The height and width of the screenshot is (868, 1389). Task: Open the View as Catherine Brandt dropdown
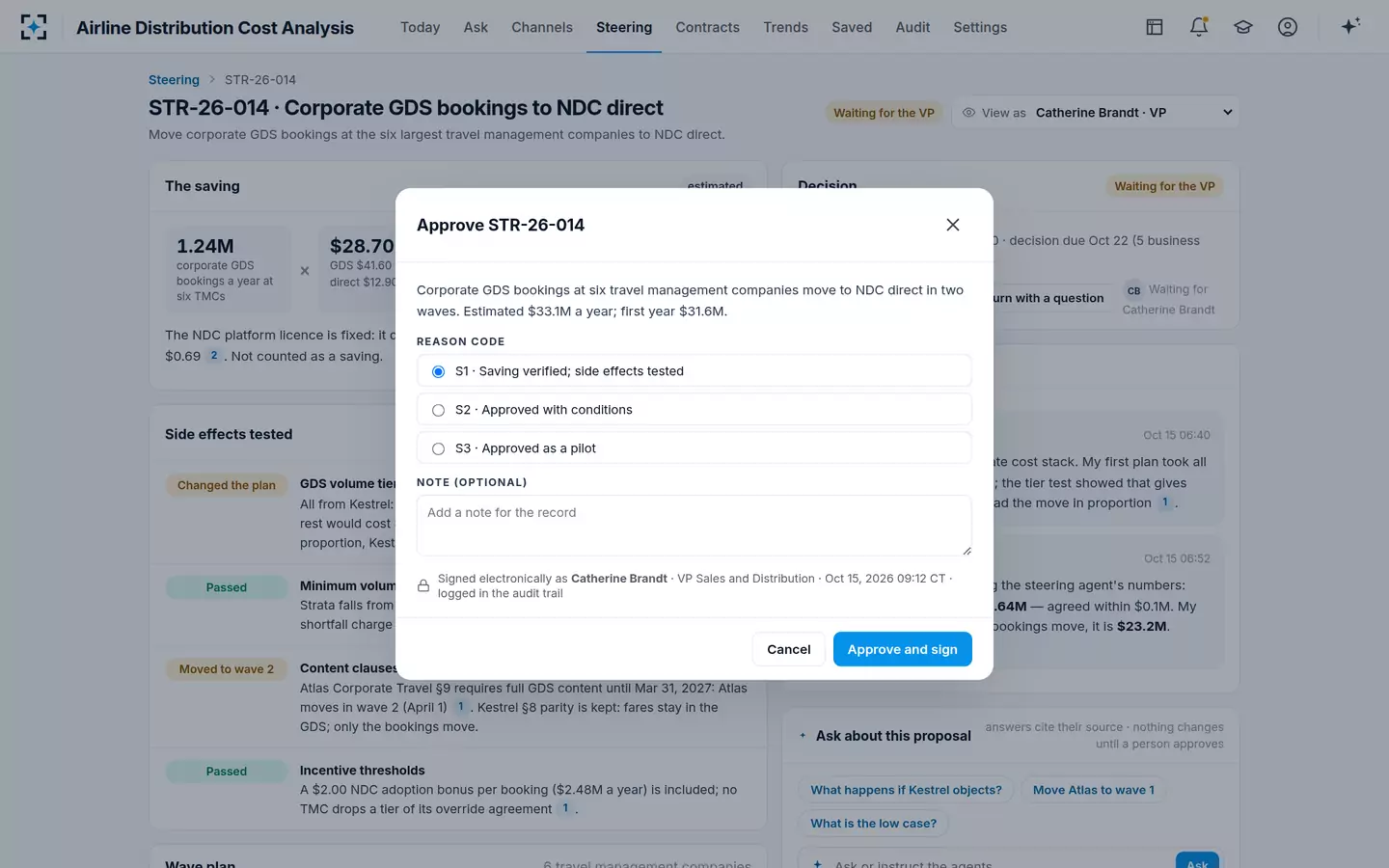[1096, 113]
